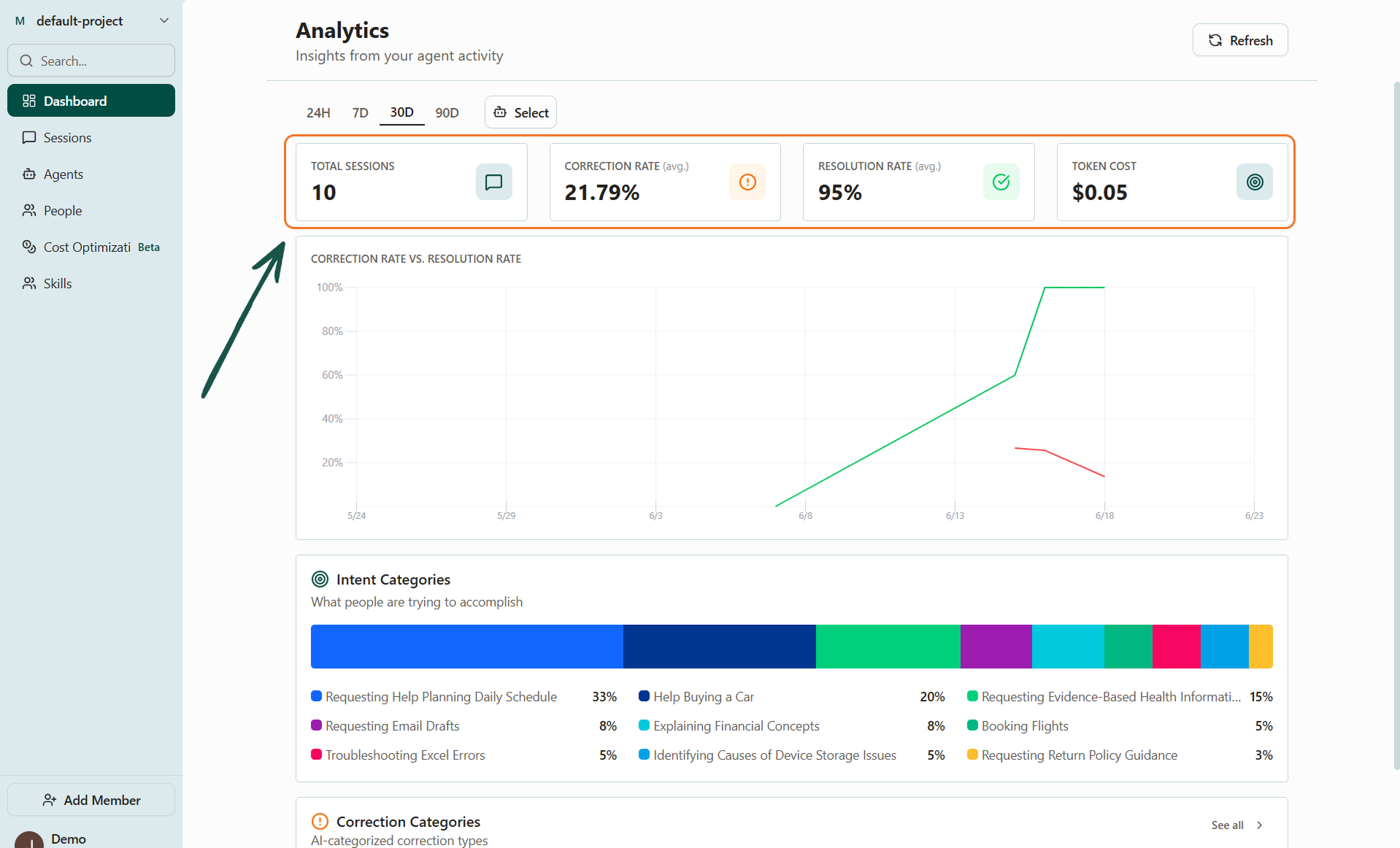Open the Agents menu item
The image size is (1400, 848).
(x=91, y=174)
